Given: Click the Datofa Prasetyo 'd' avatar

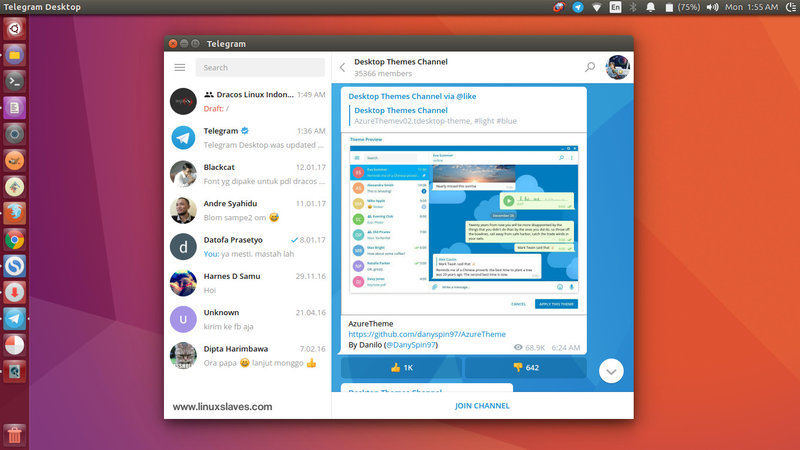Looking at the screenshot, I should [x=183, y=246].
